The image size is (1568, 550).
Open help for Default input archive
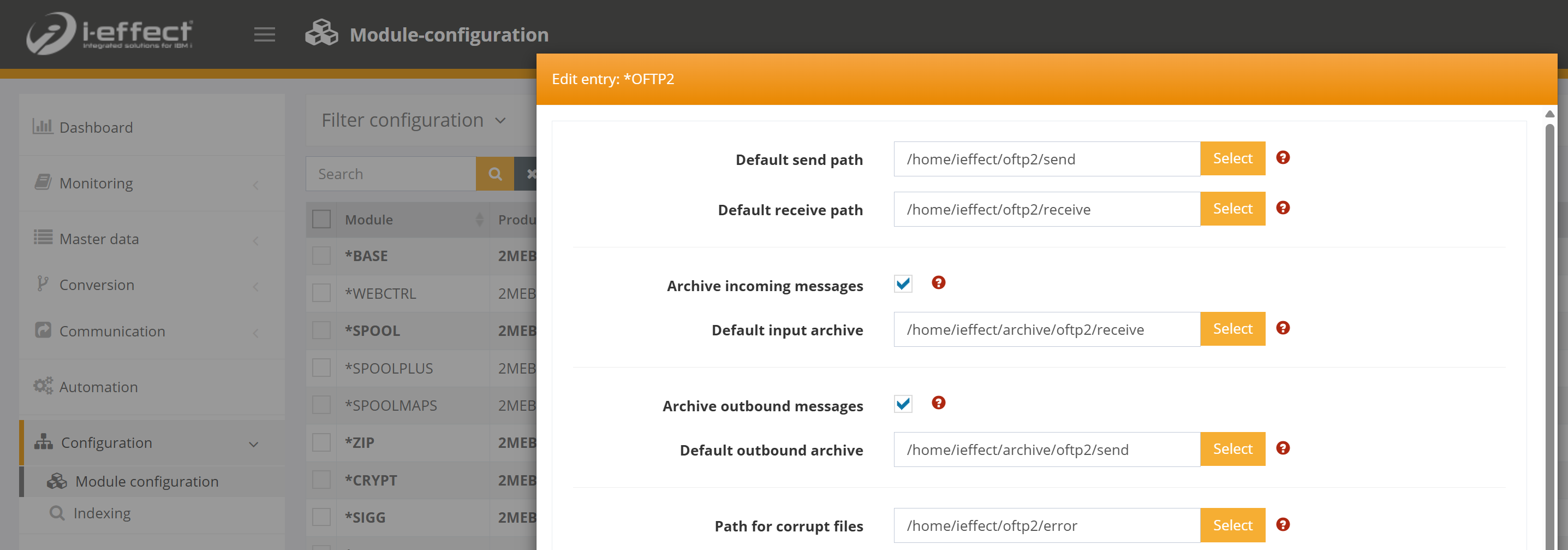coord(1283,328)
